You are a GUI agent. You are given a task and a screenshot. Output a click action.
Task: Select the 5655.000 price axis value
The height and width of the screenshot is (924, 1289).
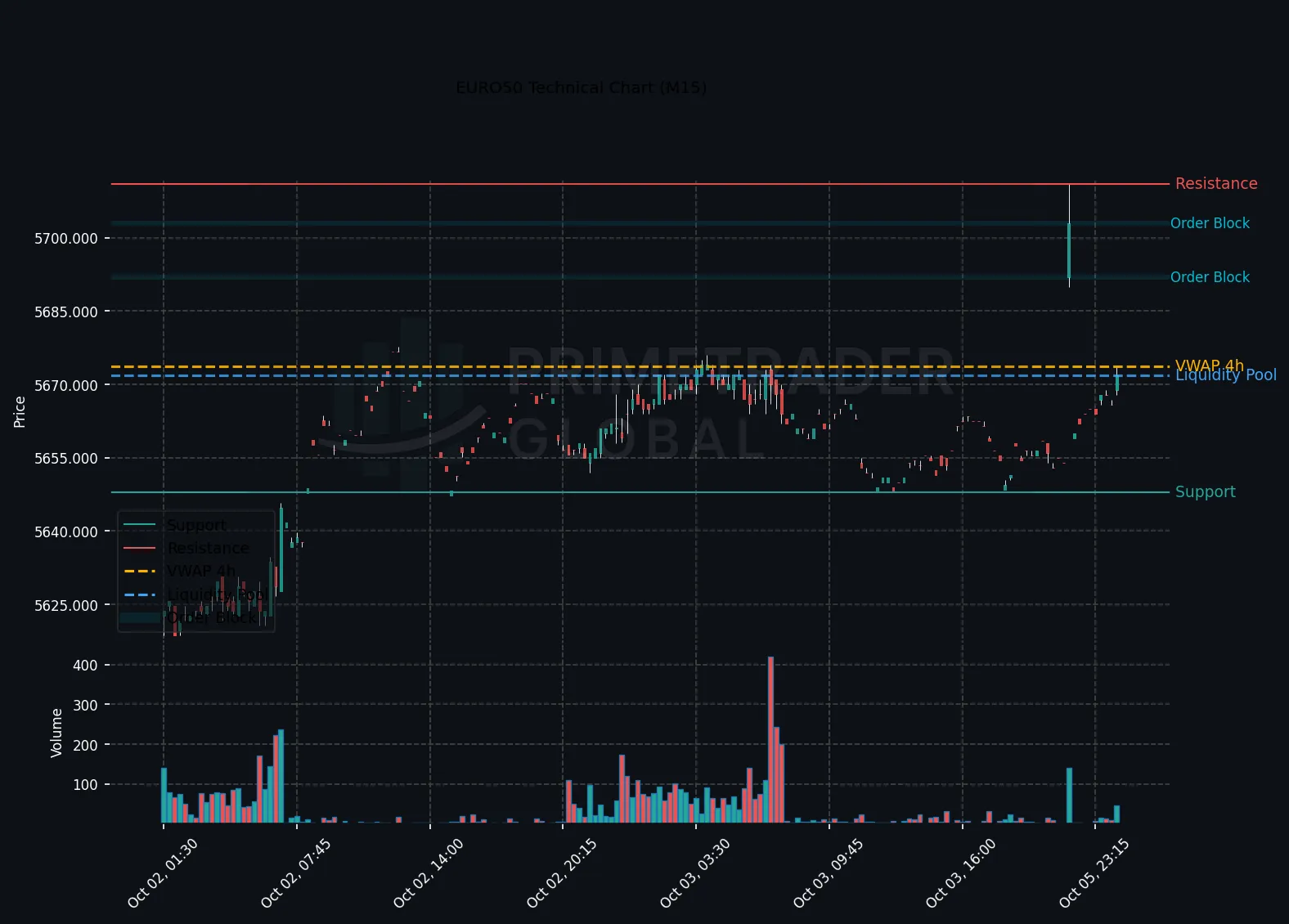pos(65,459)
